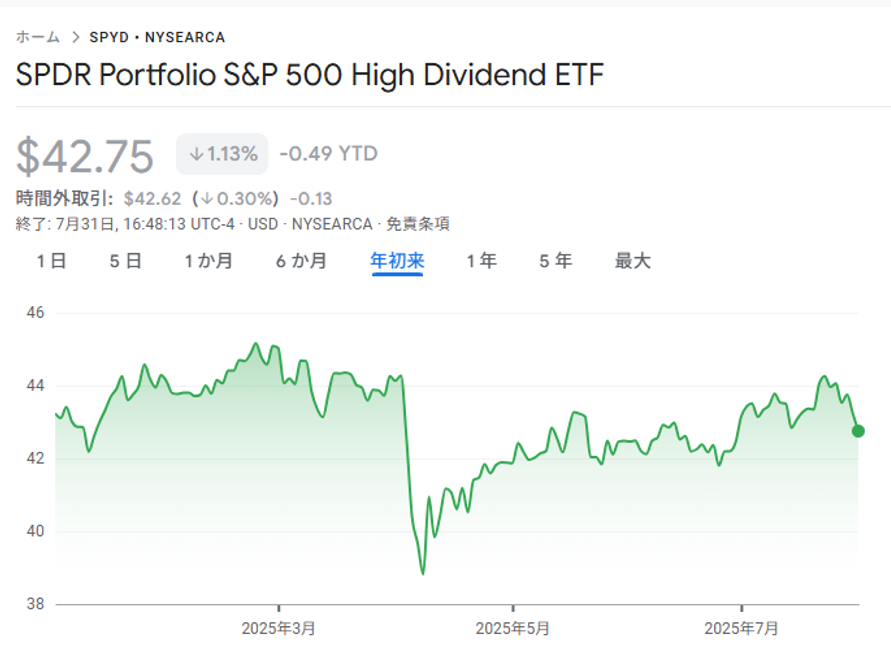
Task: Click the SPDR Portfolio S&P 500 High Dividend ETF title
Action: (x=310, y=76)
